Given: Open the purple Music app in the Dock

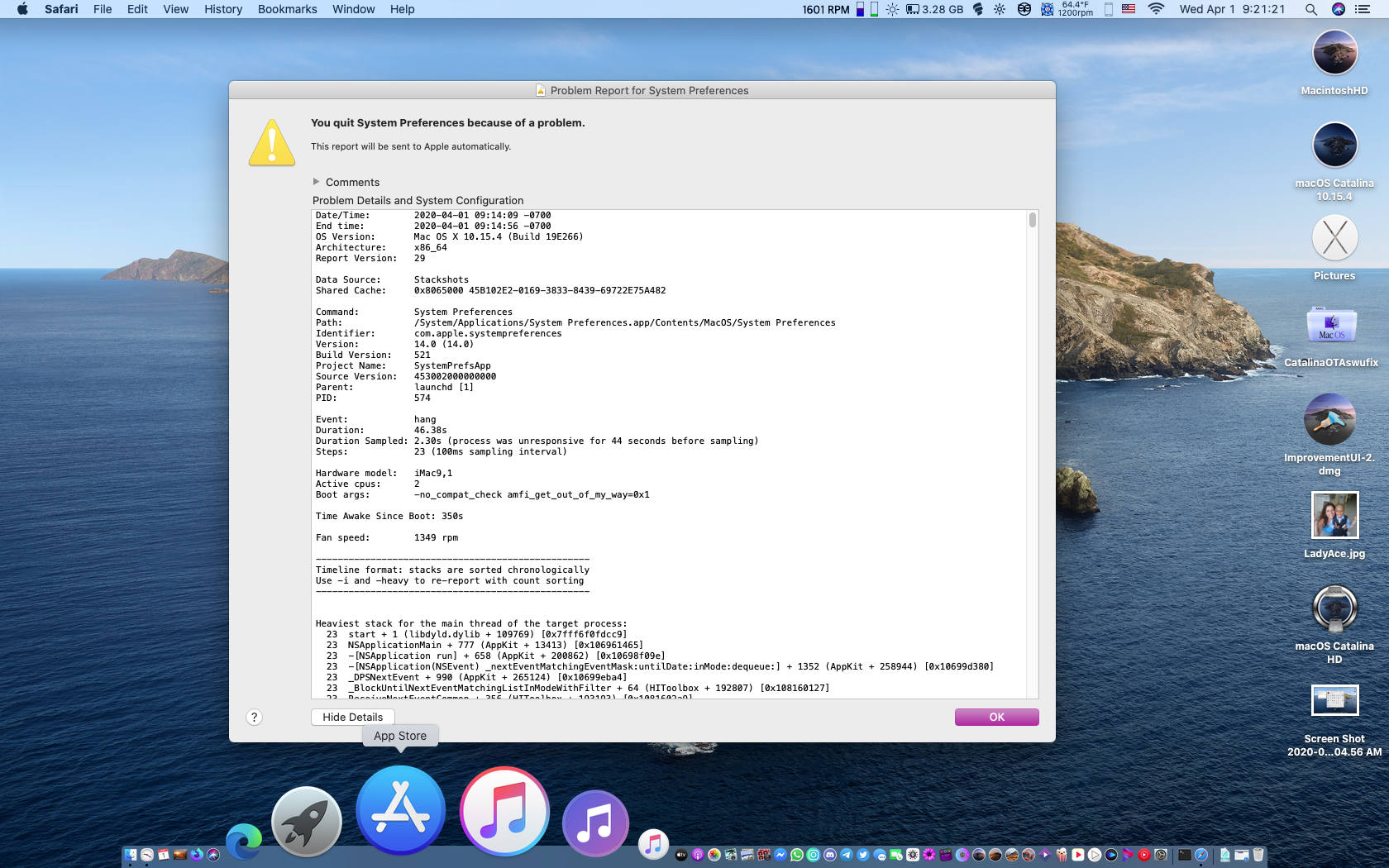Looking at the screenshot, I should tap(595, 823).
